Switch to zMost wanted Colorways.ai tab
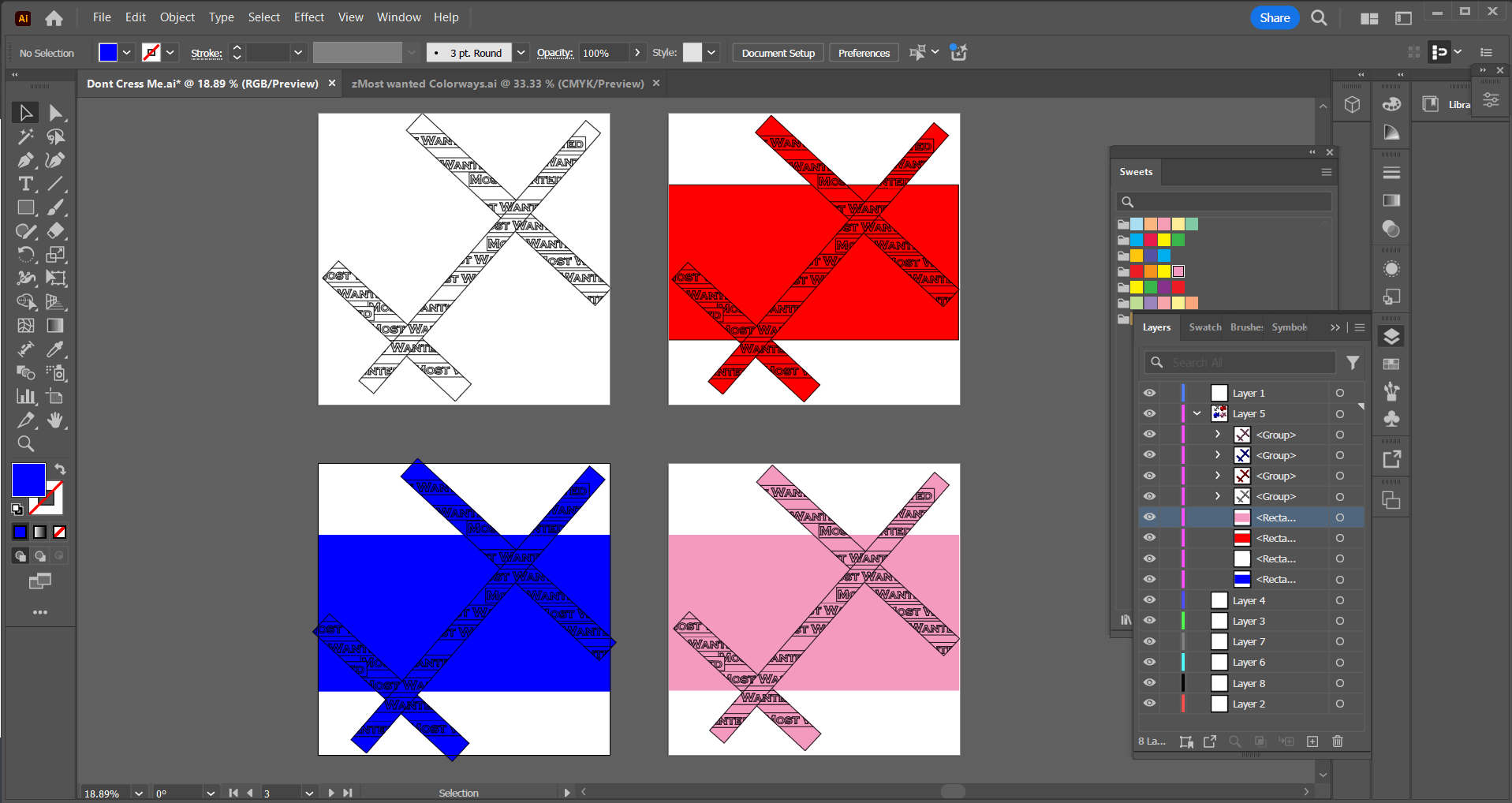Image resolution: width=1512 pixels, height=803 pixels. coord(497,84)
